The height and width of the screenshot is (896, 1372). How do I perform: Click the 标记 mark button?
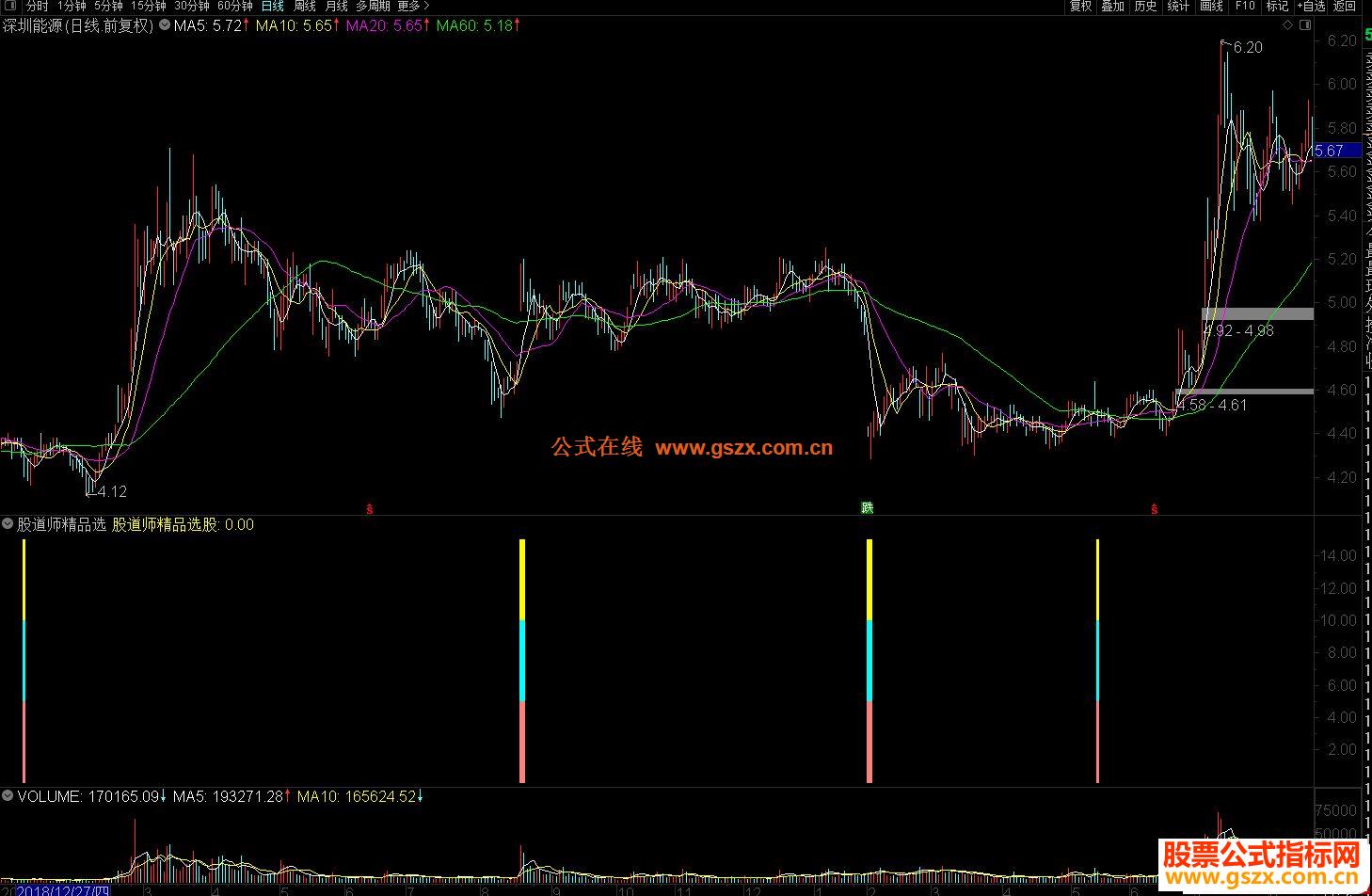point(1276,6)
